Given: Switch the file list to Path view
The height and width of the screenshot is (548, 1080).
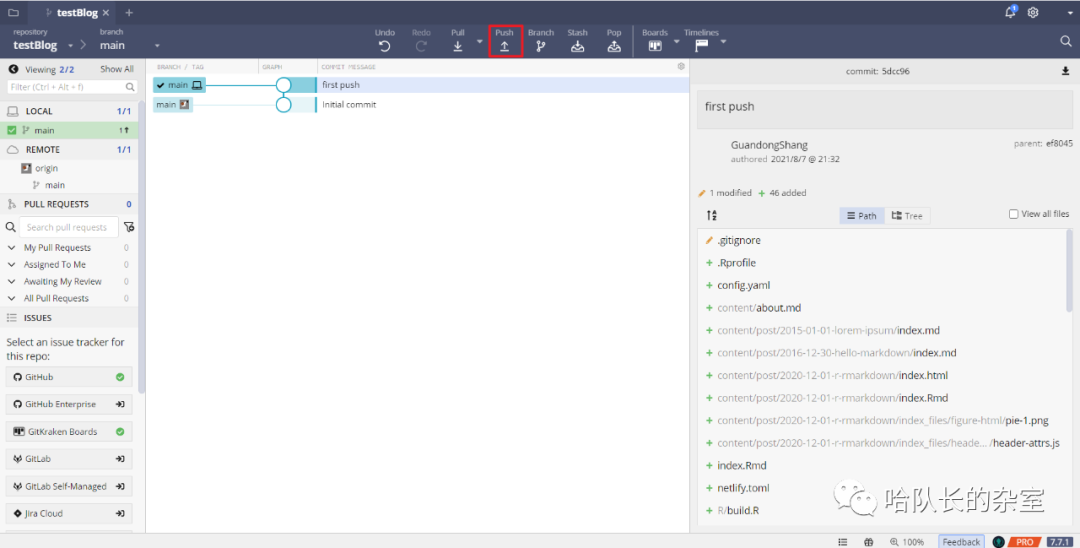Looking at the screenshot, I should pos(862,215).
